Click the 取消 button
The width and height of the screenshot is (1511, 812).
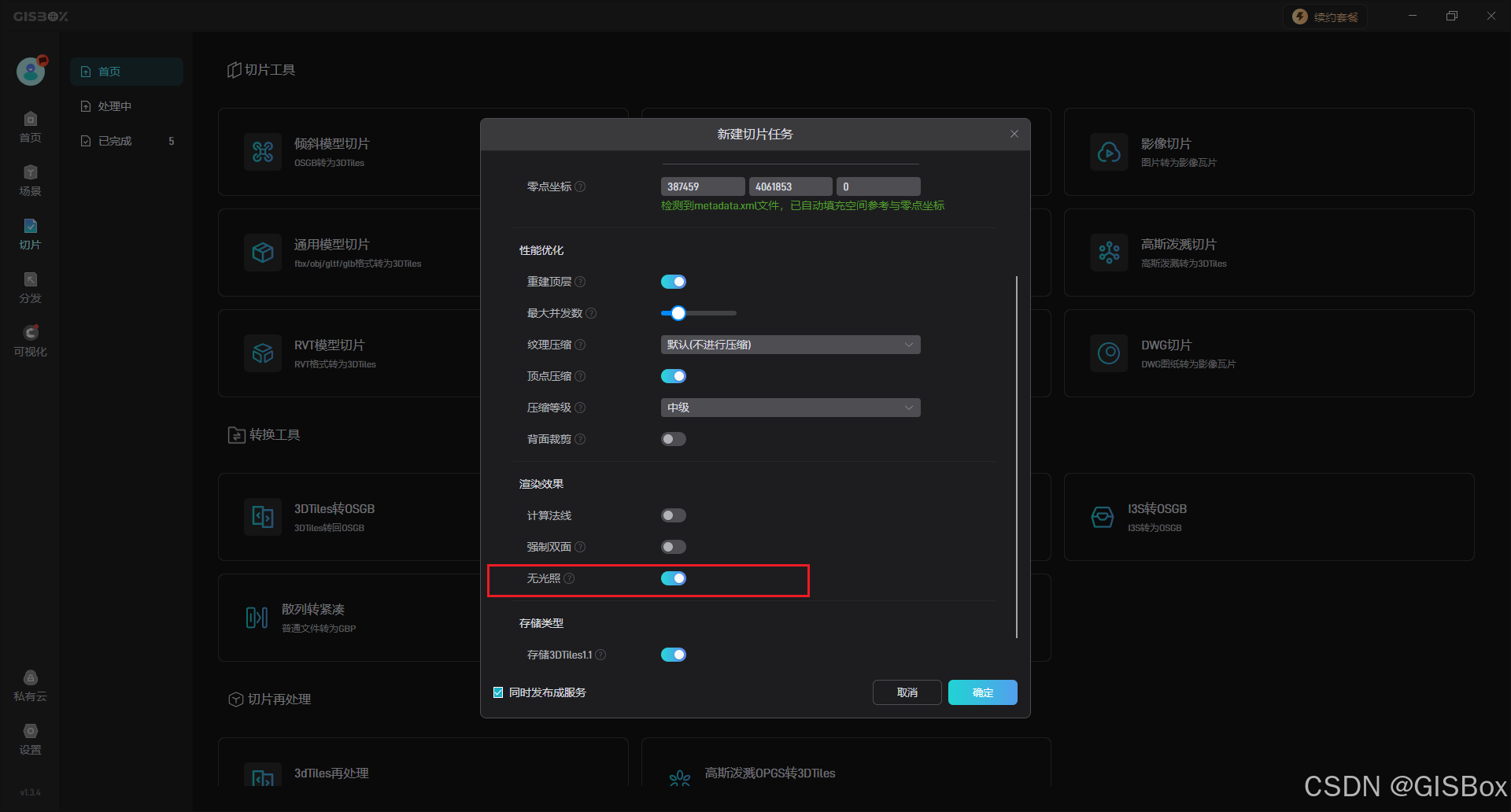[907, 692]
